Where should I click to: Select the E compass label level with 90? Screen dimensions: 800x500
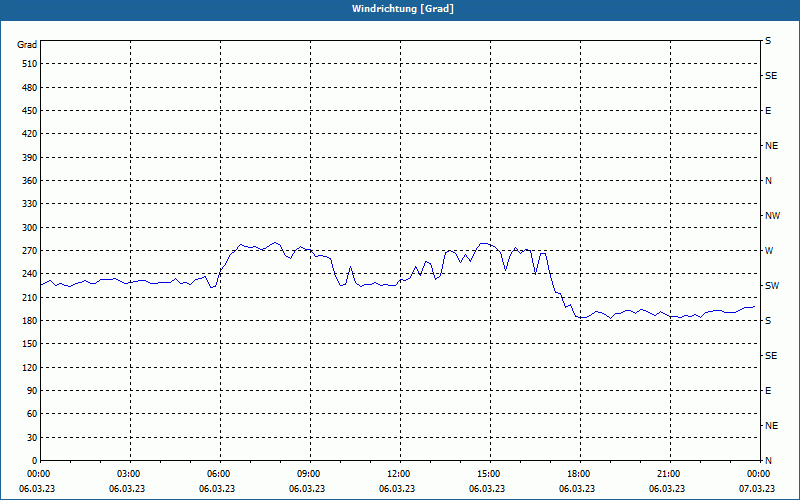(x=768, y=390)
